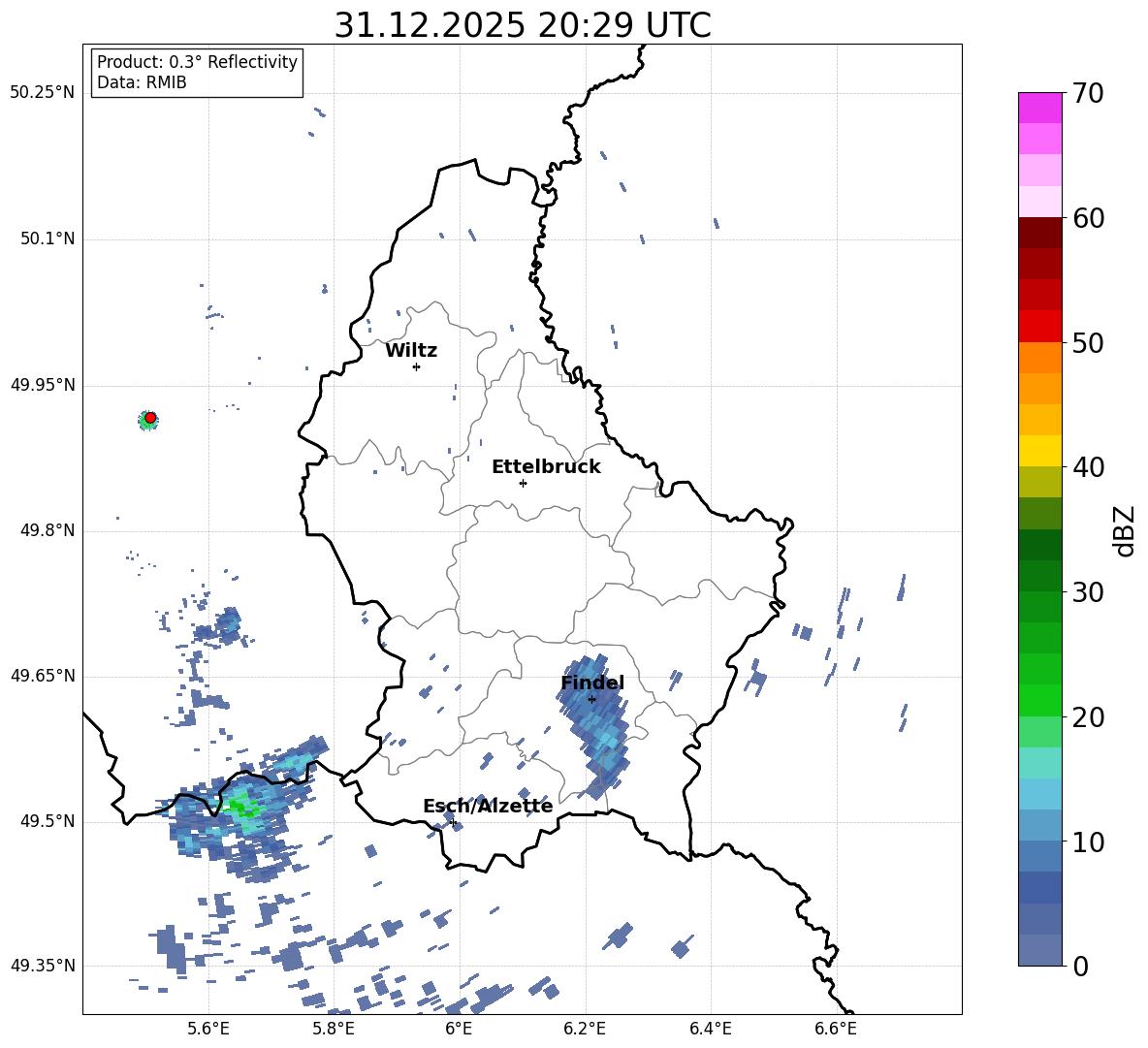Click the 49.65°N latitude tick label

tap(42, 676)
